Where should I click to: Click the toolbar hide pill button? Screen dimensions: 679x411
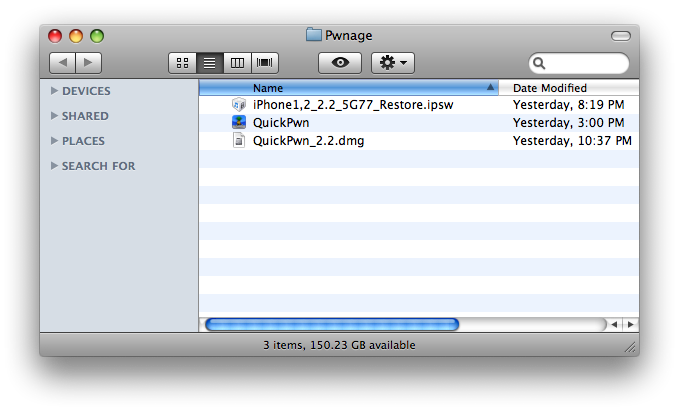[x=619, y=36]
